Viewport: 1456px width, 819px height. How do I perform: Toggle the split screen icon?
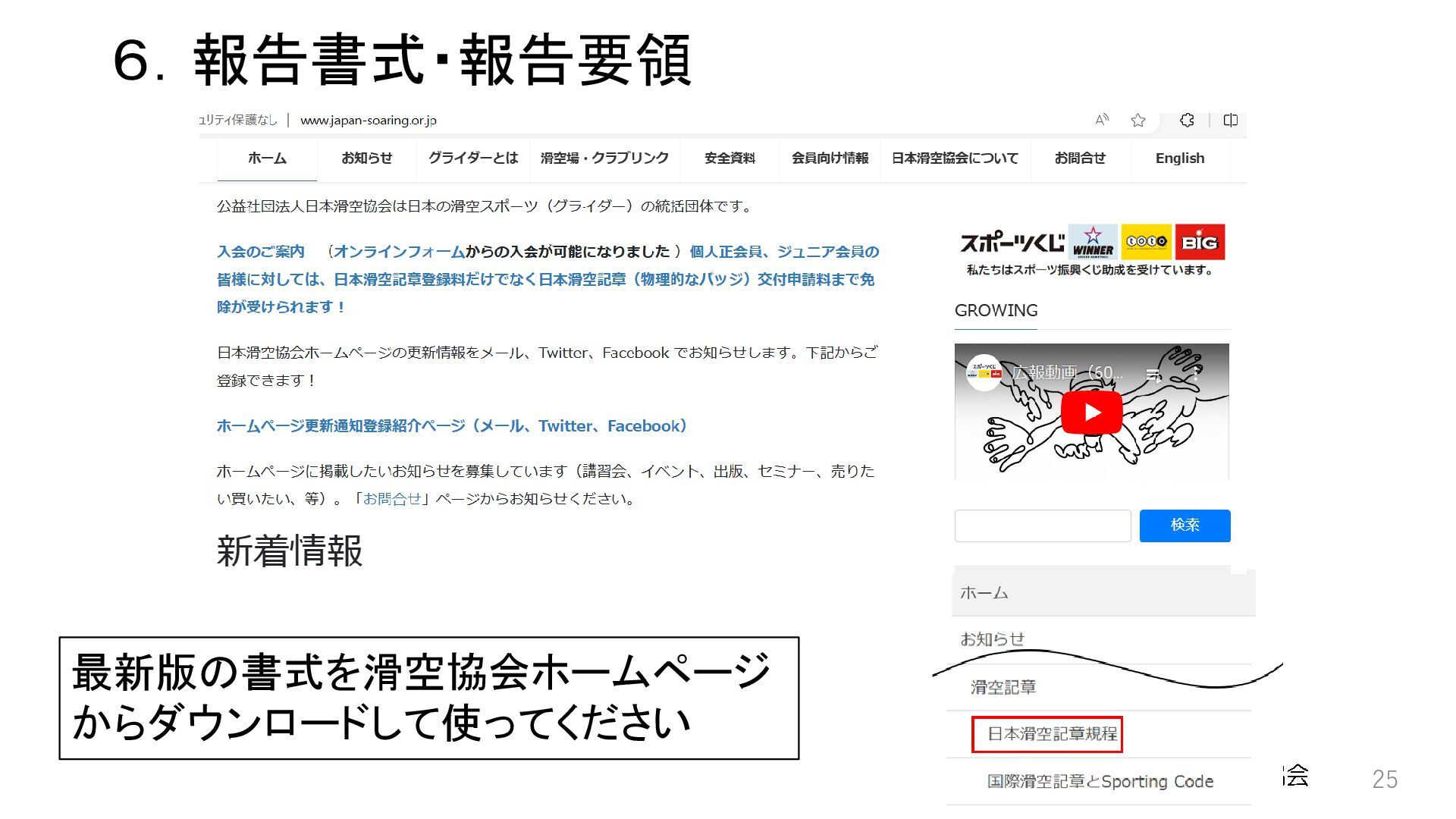[x=1231, y=120]
